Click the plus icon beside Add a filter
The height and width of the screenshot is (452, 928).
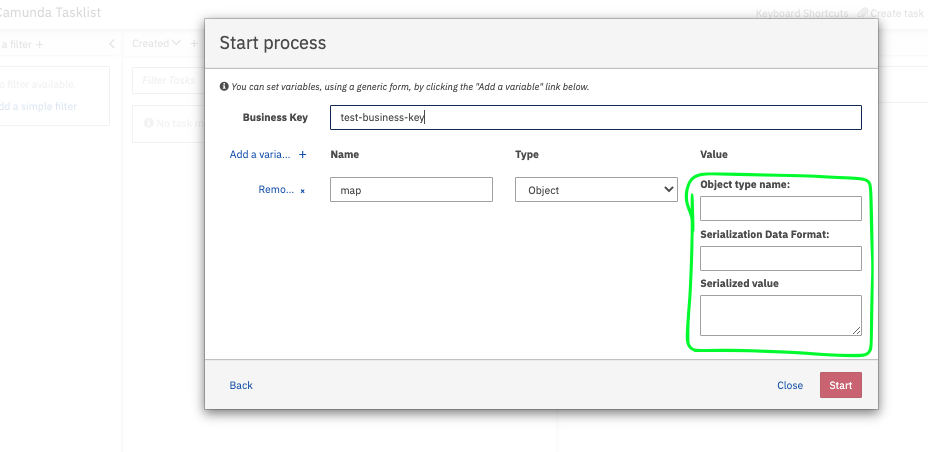pos(40,44)
